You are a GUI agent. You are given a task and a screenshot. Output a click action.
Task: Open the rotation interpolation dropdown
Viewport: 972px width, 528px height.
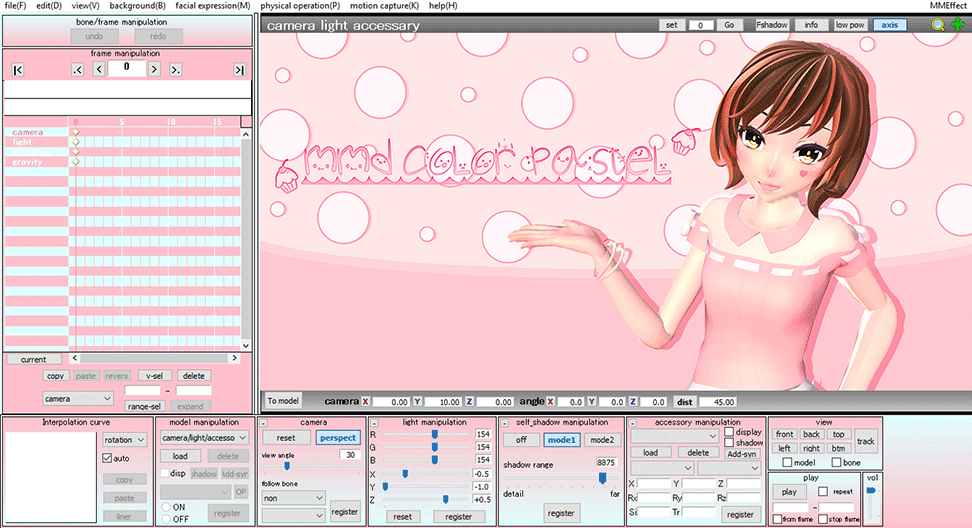(124, 439)
